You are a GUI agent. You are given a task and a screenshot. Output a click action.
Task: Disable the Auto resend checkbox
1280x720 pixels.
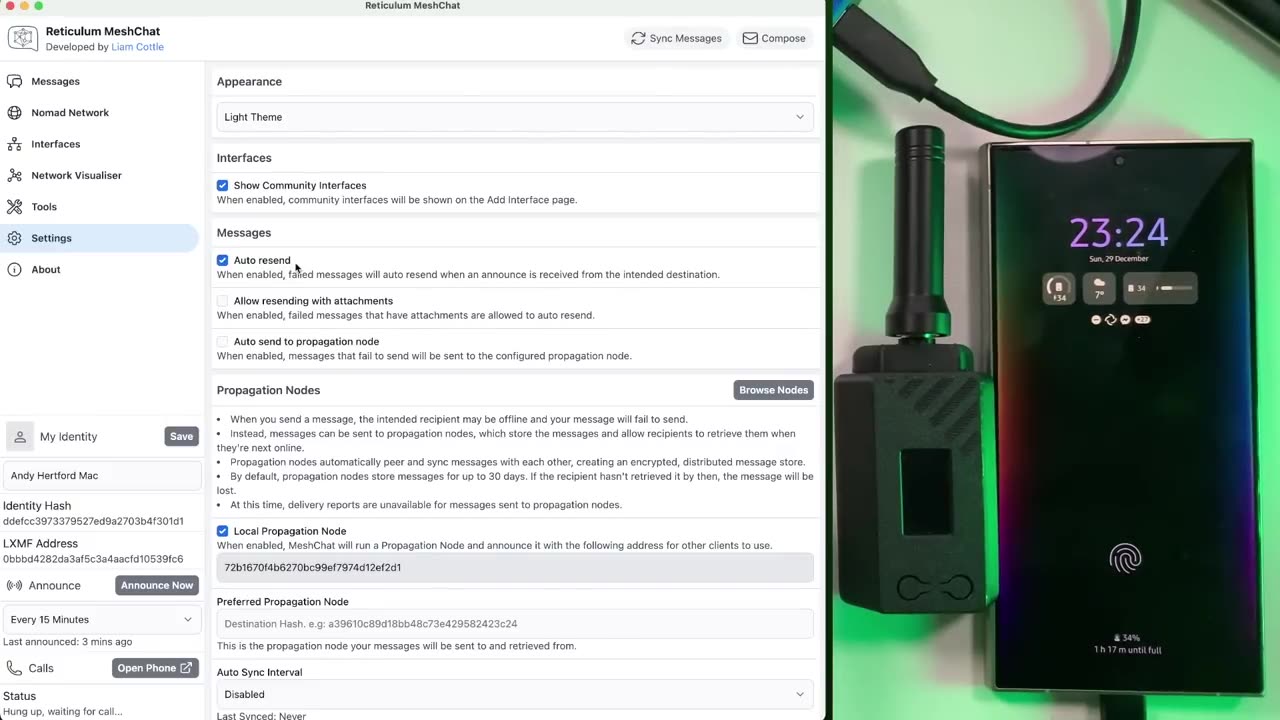(222, 260)
